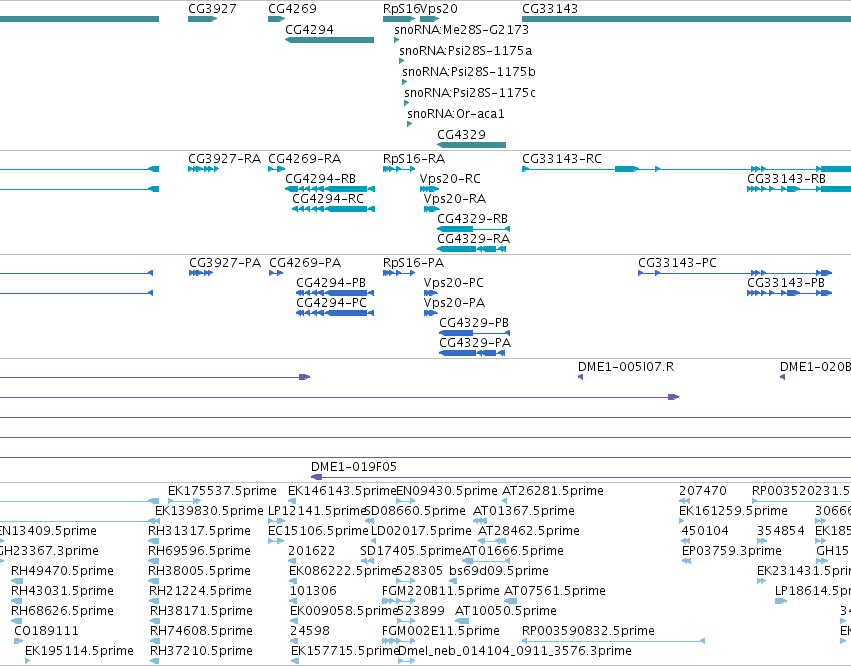Click the EK195114.5prime EST label
Screen dimensions: 851x666
click(x=80, y=651)
